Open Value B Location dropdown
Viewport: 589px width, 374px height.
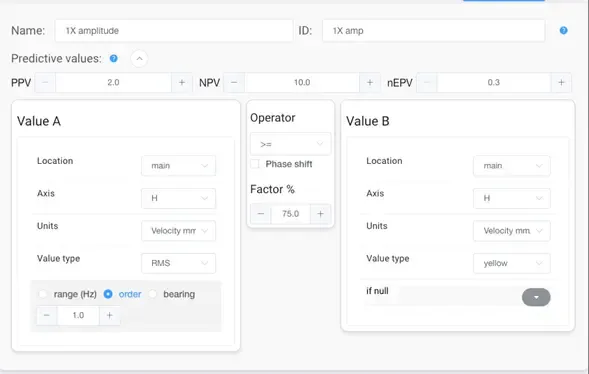pos(512,166)
